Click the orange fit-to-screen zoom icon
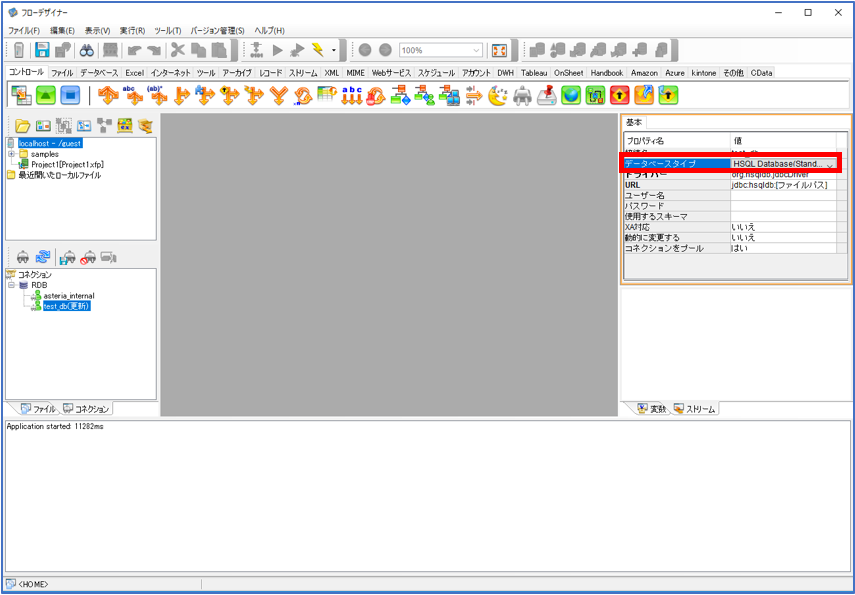 click(x=499, y=50)
